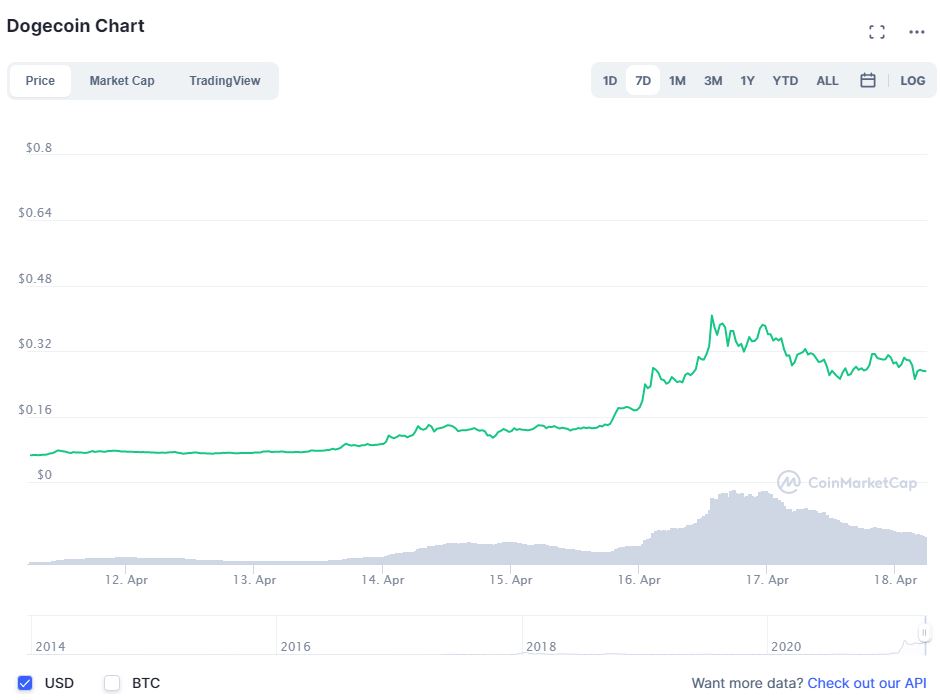This screenshot has width=940, height=700.
Task: Select the 1M time range
Action: (x=677, y=80)
